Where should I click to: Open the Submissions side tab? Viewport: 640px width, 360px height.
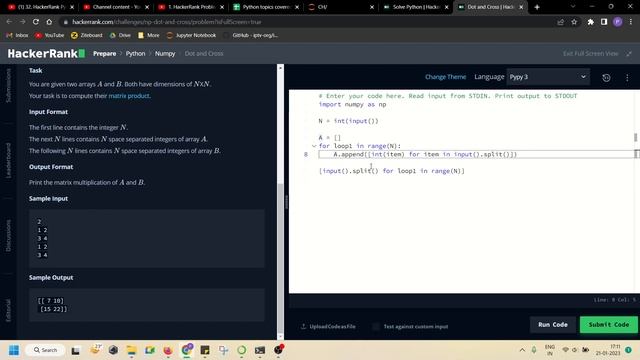click(x=9, y=85)
